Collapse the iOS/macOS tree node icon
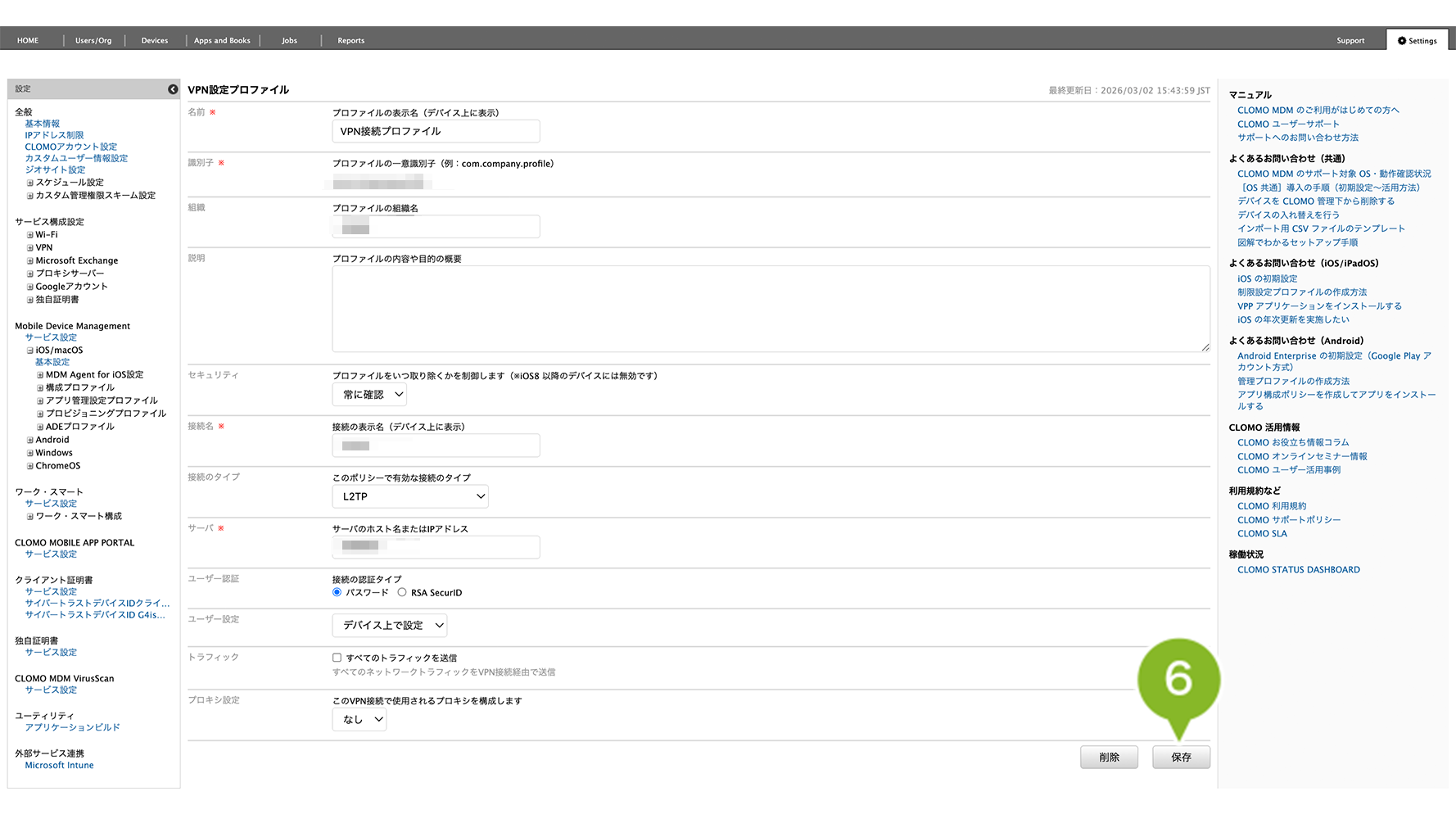The height and width of the screenshot is (819, 1456). tap(30, 351)
